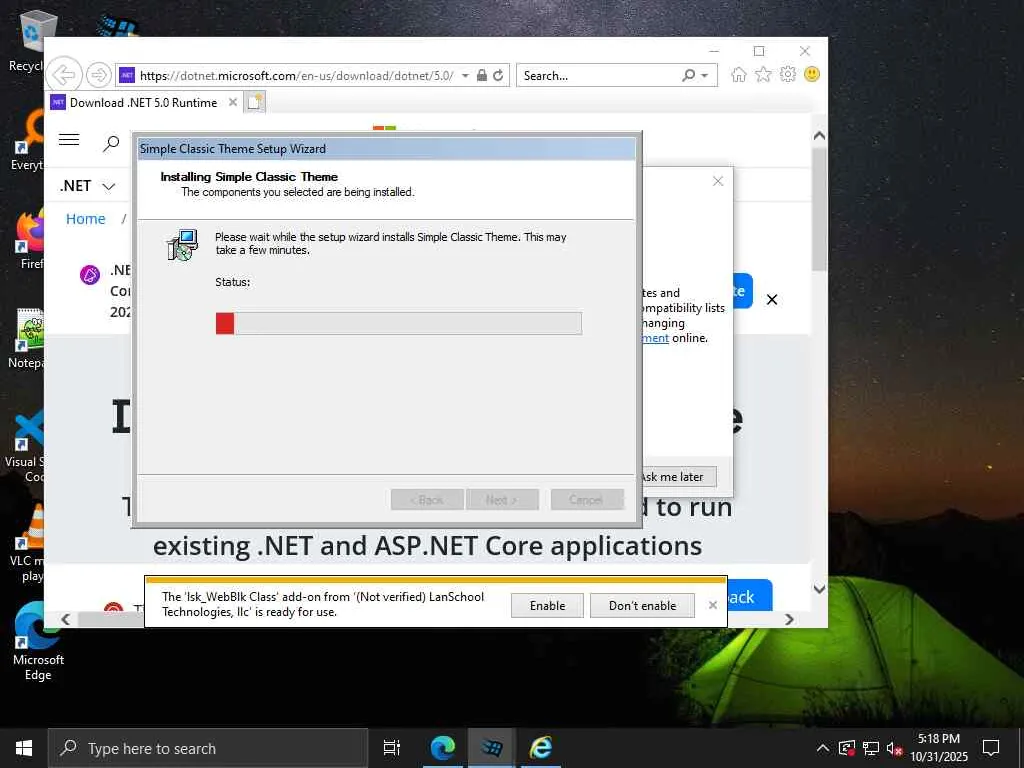The width and height of the screenshot is (1024, 768).
Task: Open the Windows Start menu
Action: [24, 748]
